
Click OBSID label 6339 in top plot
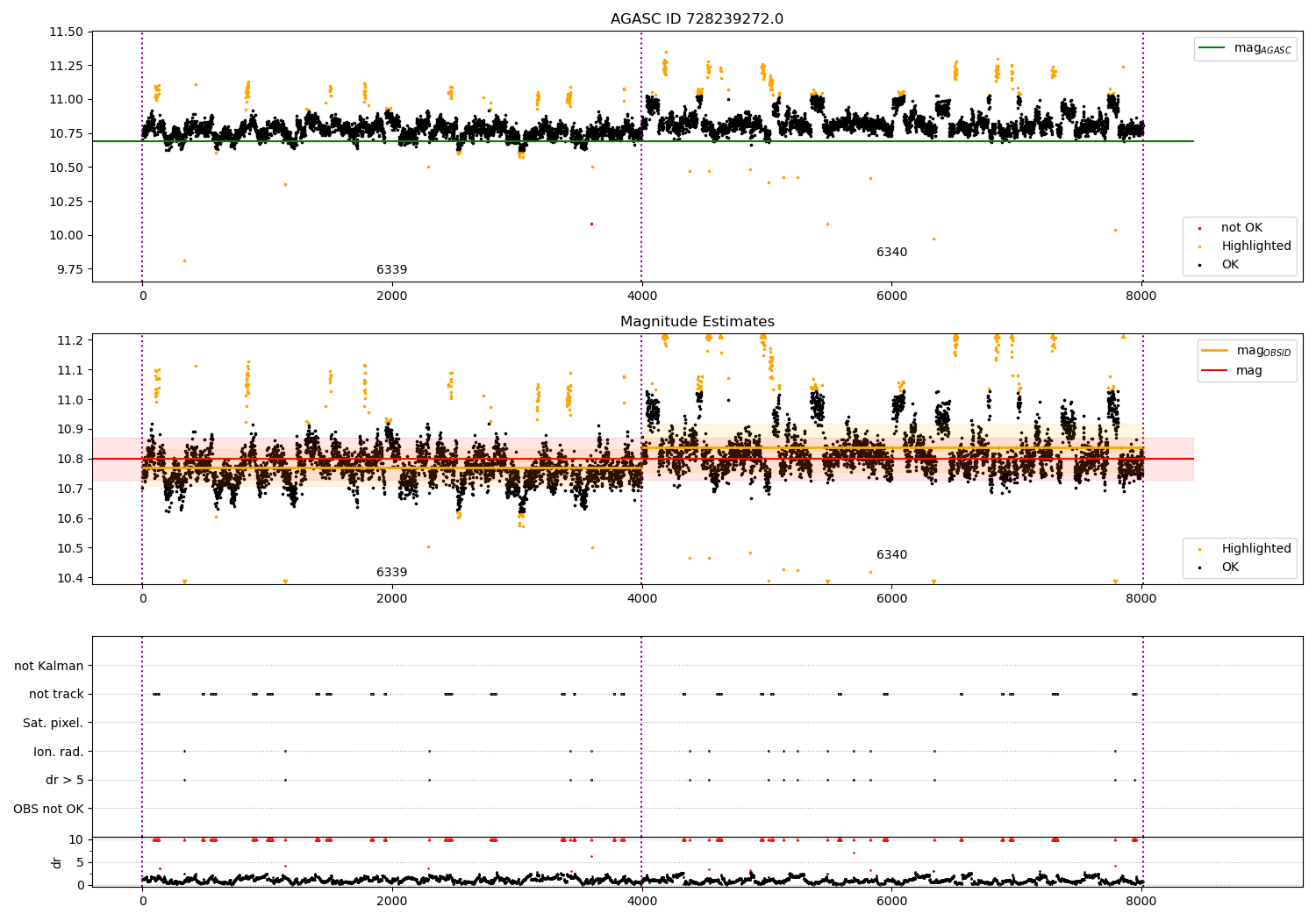pos(391,269)
